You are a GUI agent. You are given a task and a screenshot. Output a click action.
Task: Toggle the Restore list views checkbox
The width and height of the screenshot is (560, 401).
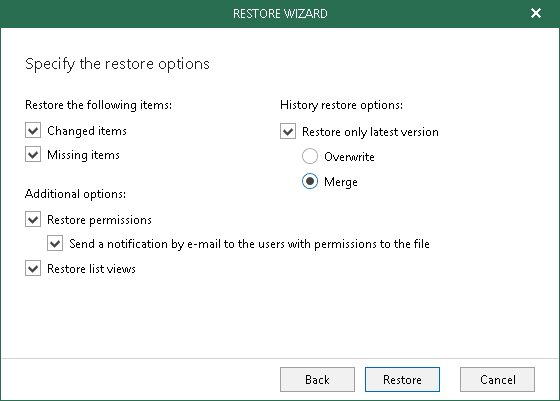33,268
